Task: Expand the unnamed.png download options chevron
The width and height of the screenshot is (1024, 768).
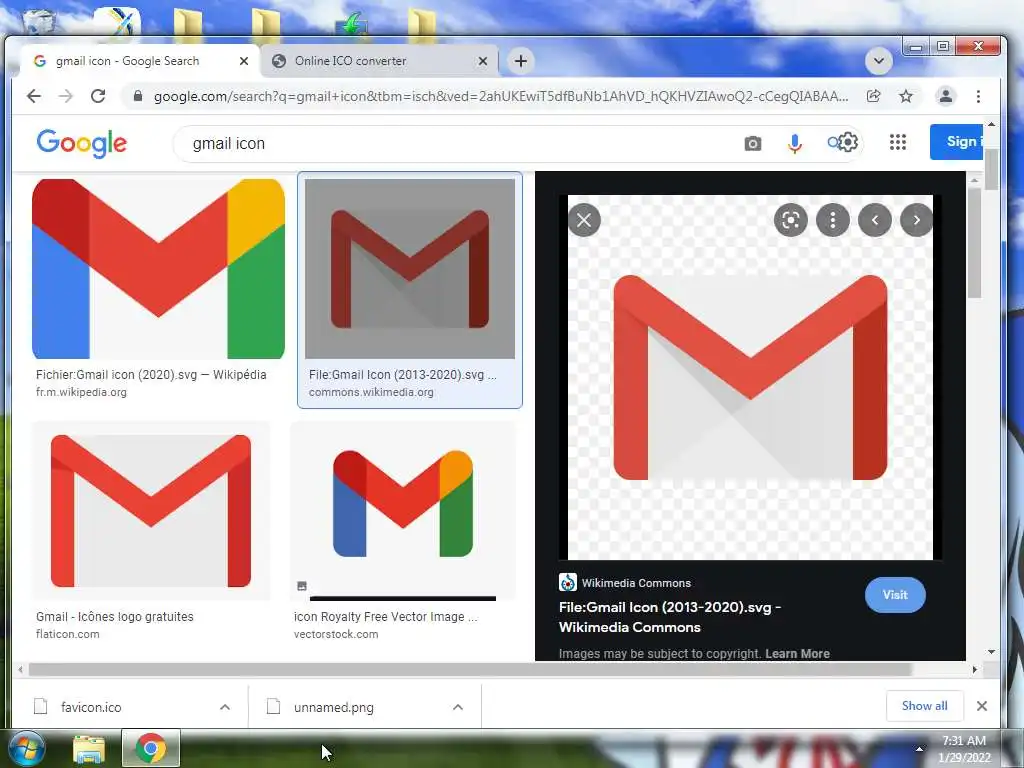Action: [x=458, y=707]
